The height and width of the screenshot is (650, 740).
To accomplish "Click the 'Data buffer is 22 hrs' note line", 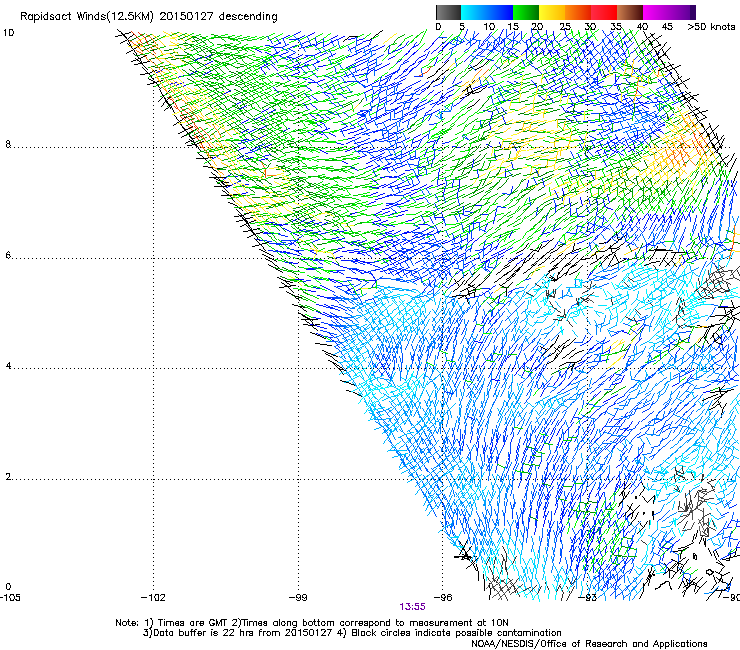I will tap(352, 633).
